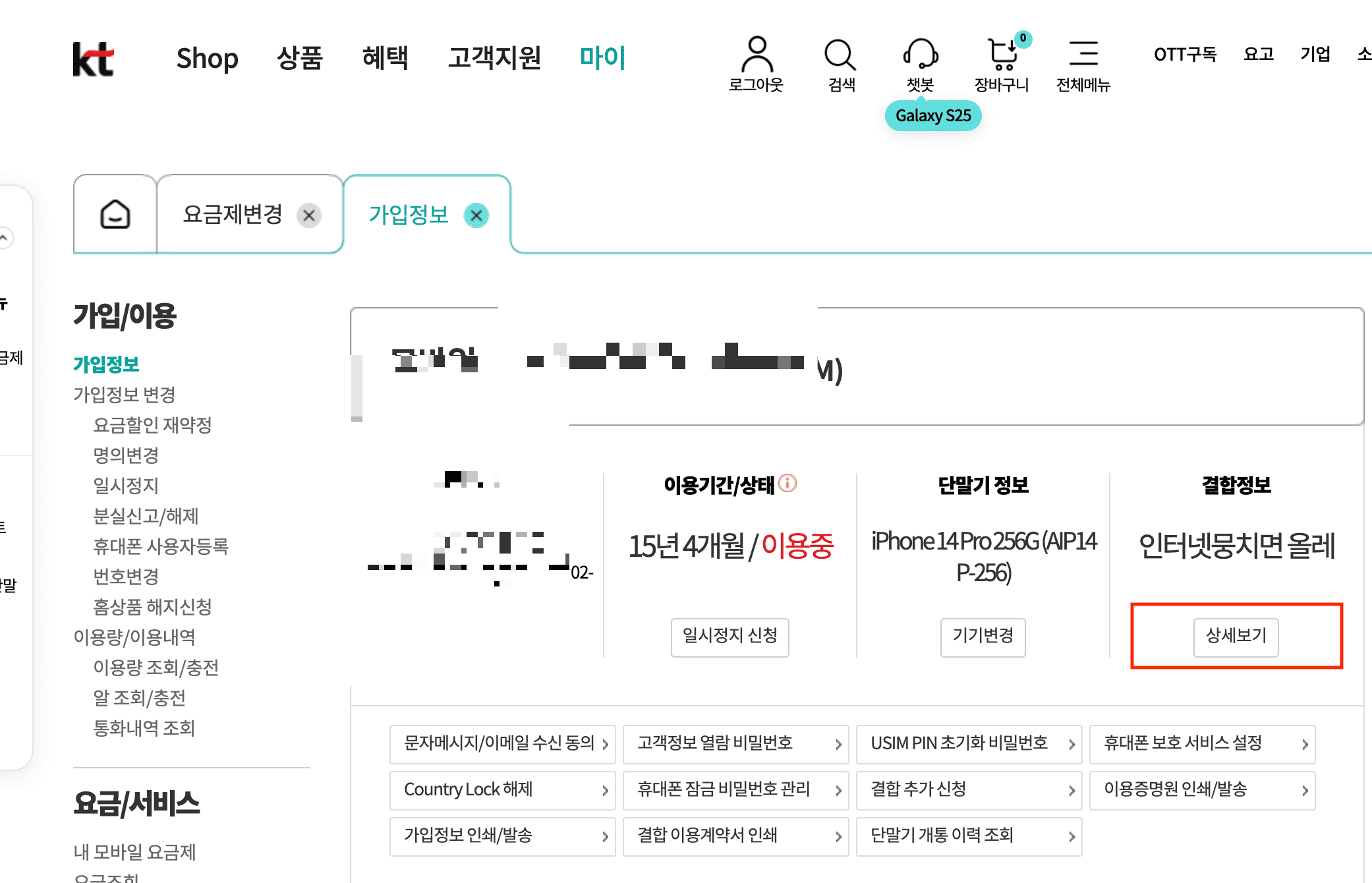
Task: Open 휴대폰 보호 서비스 설정
Action: coord(1202,744)
